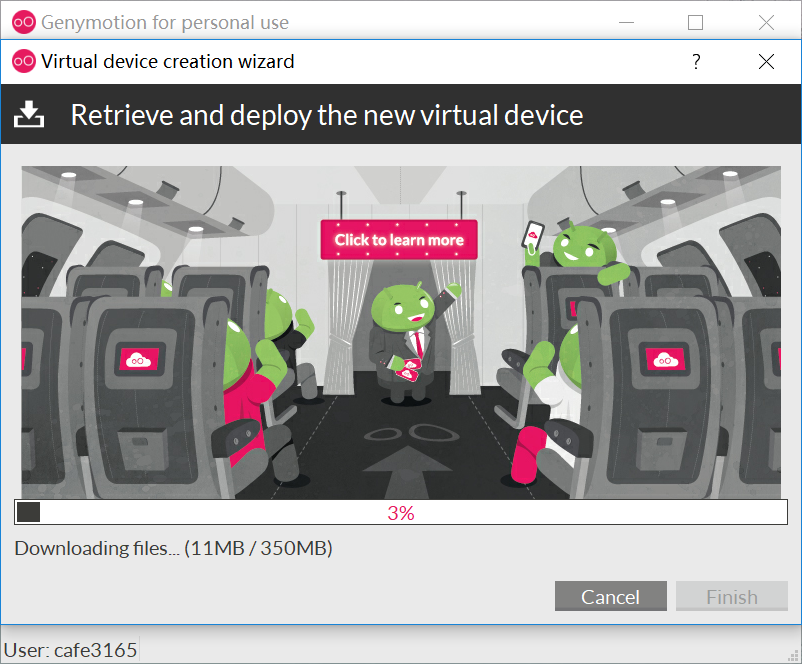Click the download progress bar showing 3%

click(x=401, y=513)
